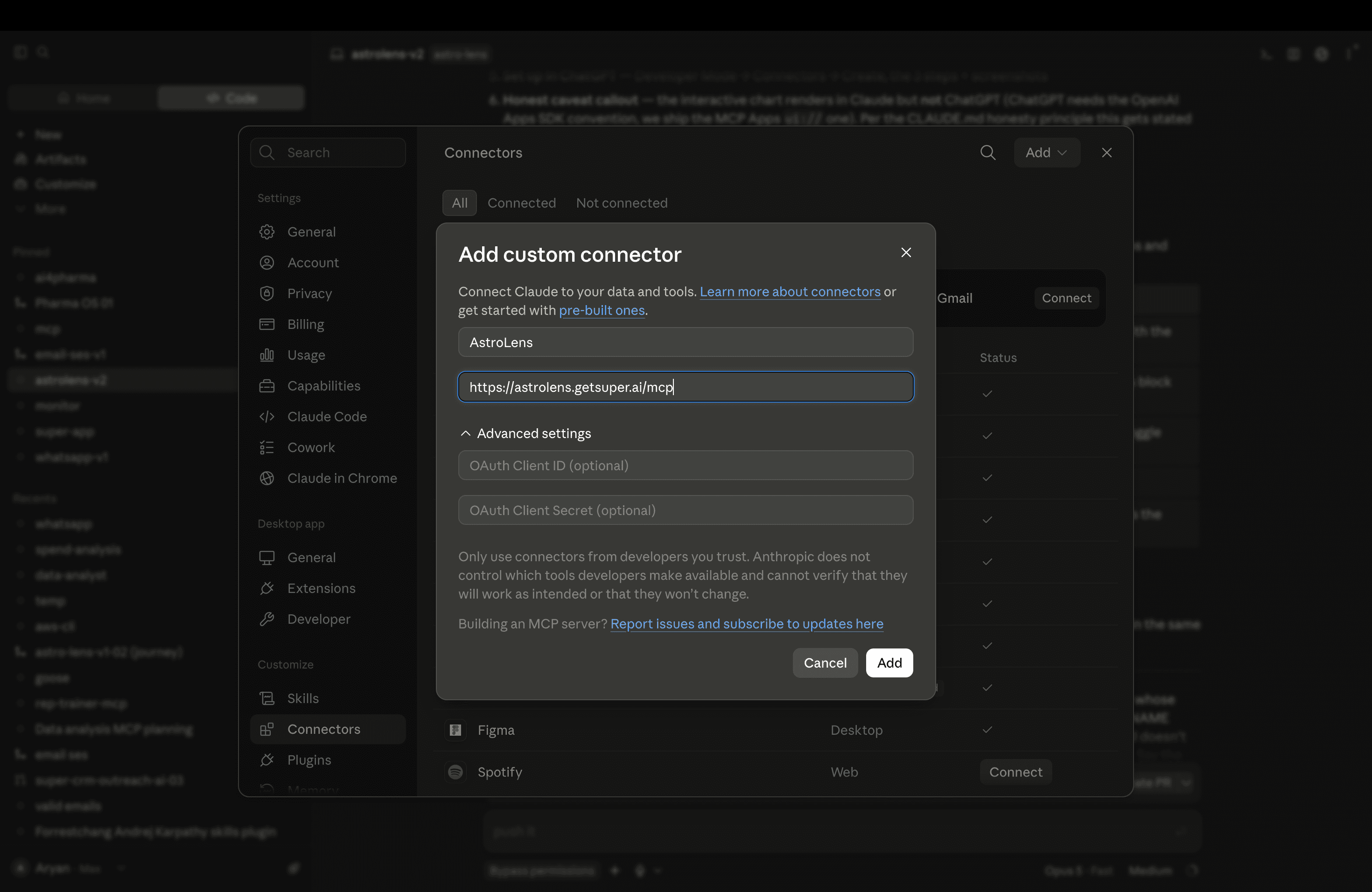Switch to the Not connected tab

(622, 203)
